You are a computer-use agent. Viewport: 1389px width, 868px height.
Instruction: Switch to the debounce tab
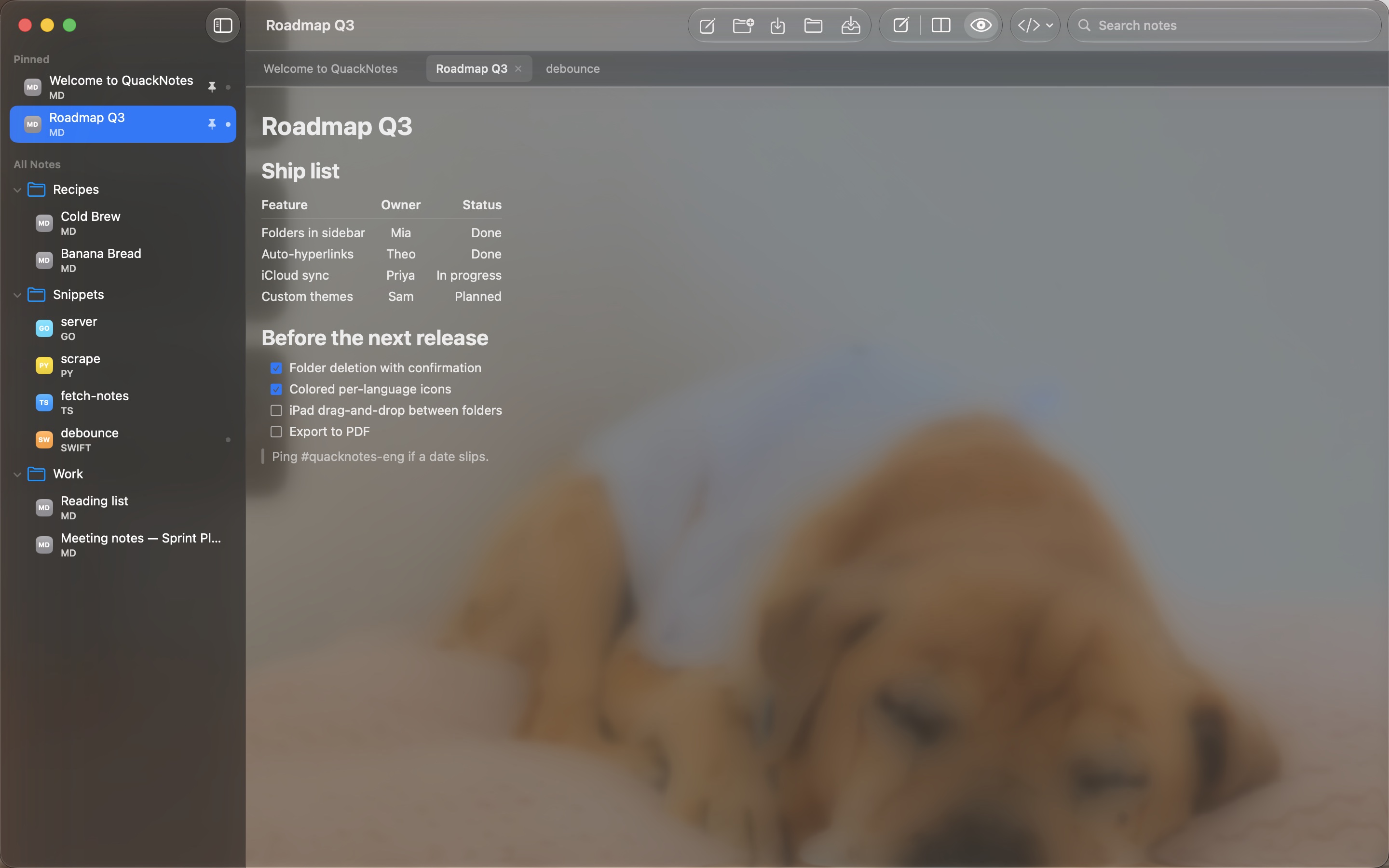(x=573, y=69)
